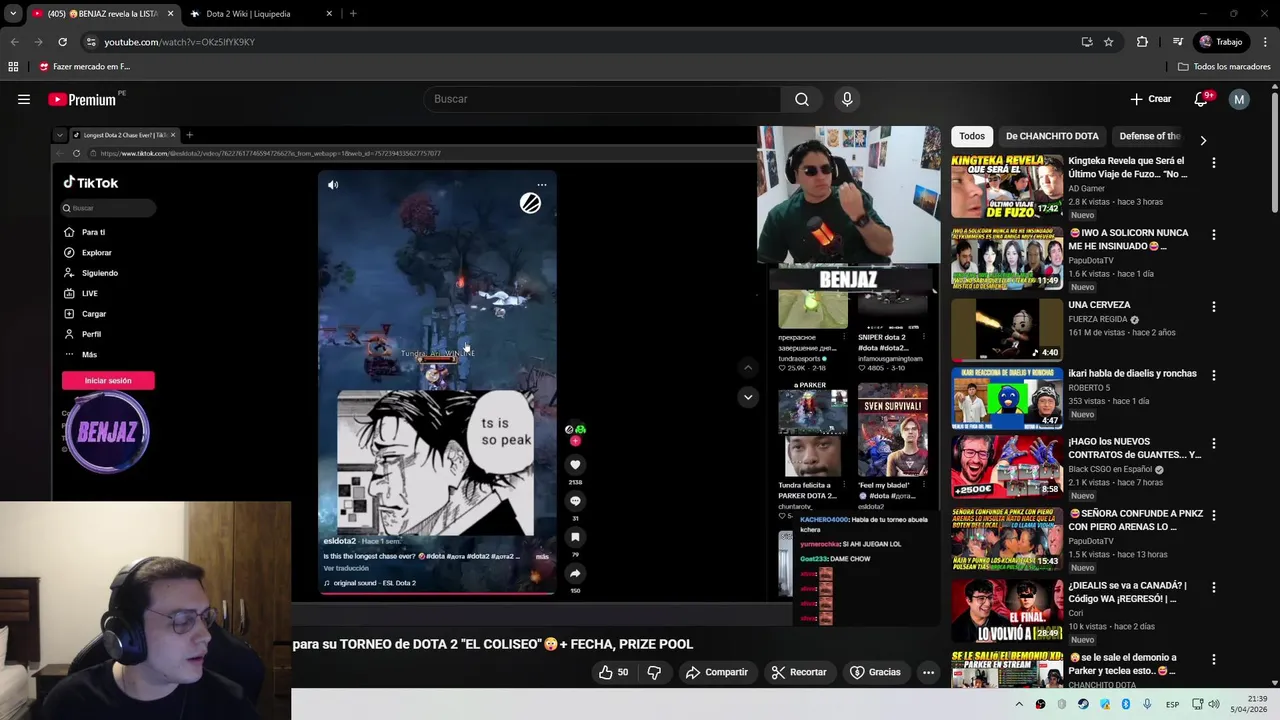
Task: Dislike the video with thumbs down
Action: 654,672
